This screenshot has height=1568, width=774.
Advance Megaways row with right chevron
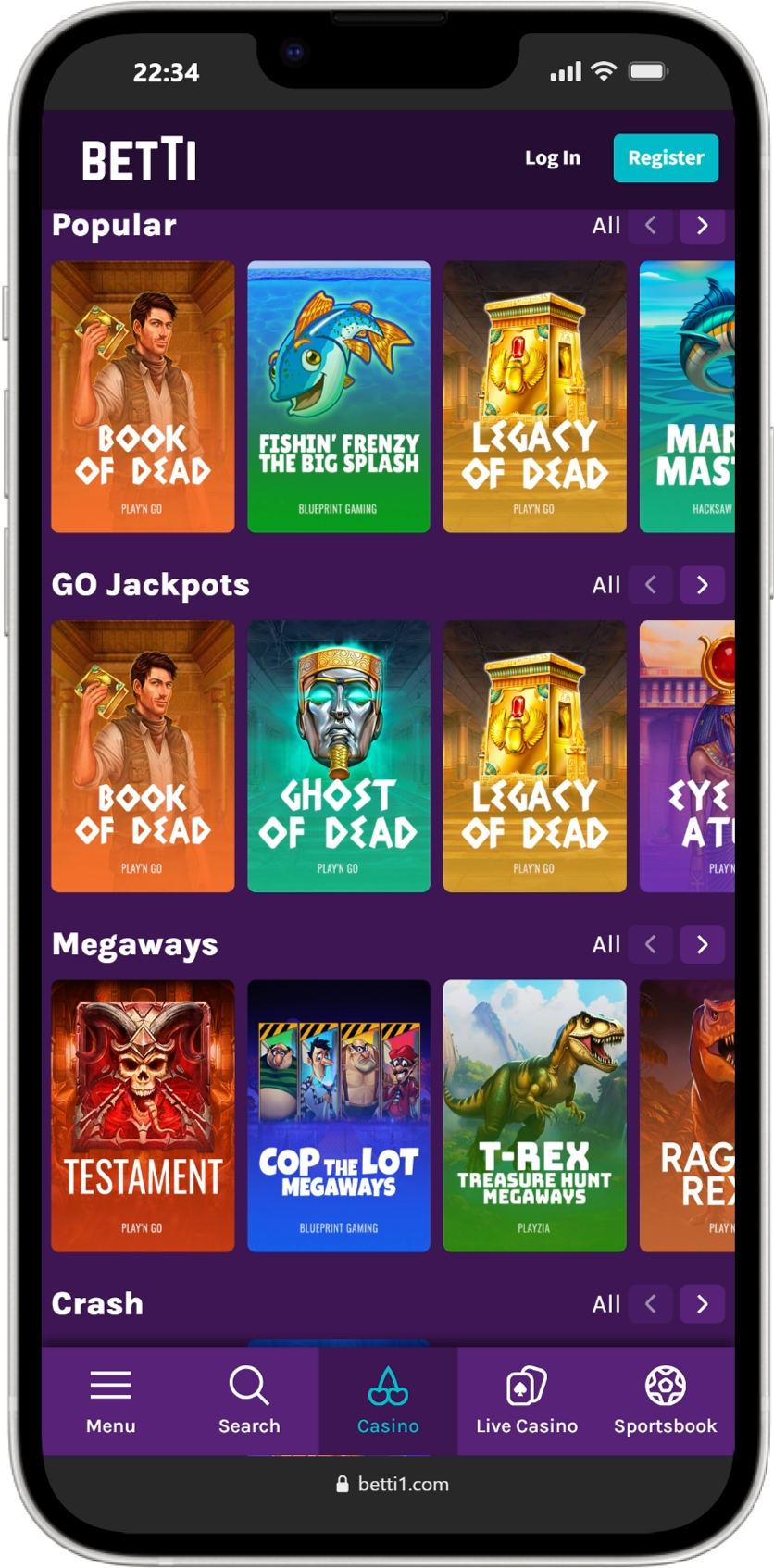click(x=702, y=944)
